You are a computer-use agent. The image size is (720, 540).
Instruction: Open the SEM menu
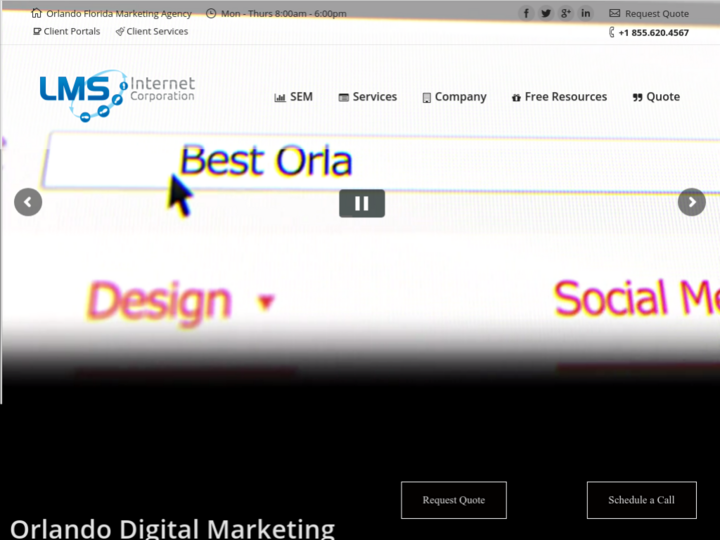[x=293, y=97]
